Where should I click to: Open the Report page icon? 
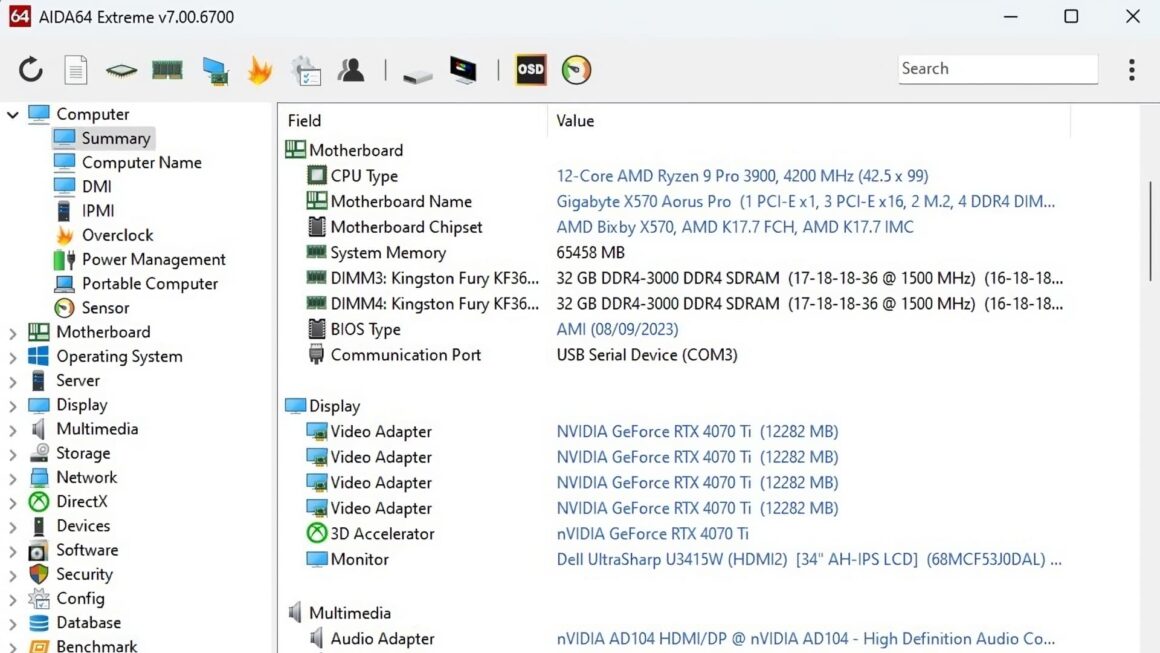pos(75,70)
